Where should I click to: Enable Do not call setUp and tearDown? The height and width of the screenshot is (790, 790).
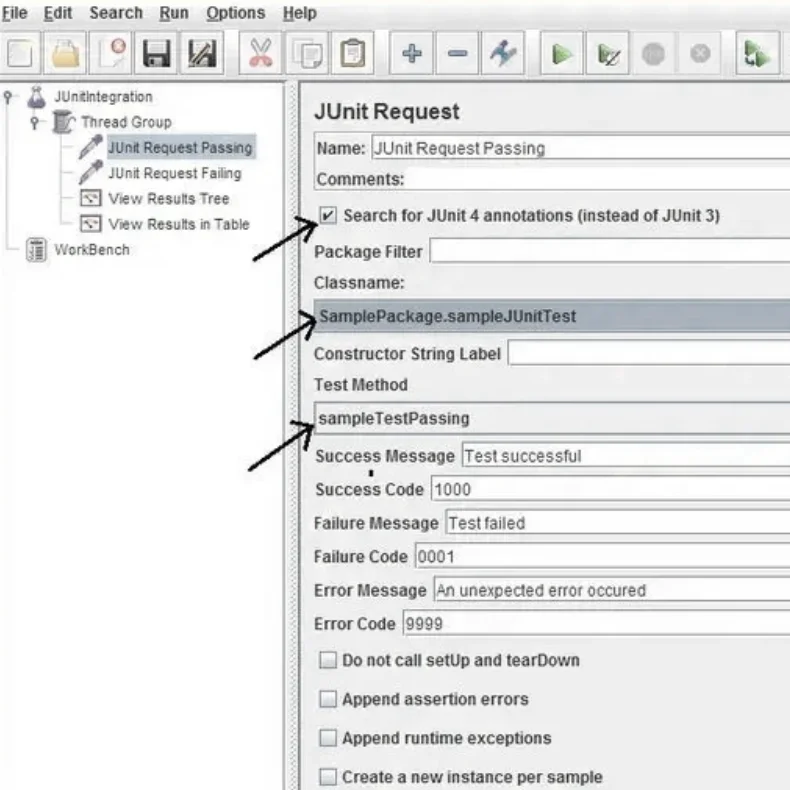point(327,660)
